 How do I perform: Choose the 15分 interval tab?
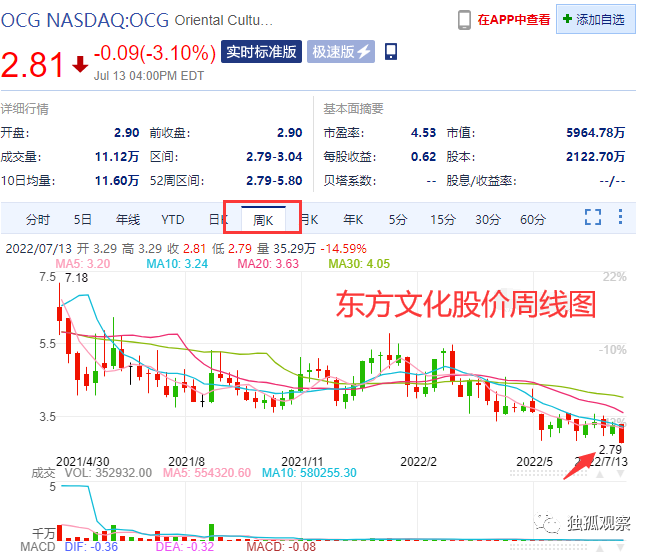click(443, 219)
